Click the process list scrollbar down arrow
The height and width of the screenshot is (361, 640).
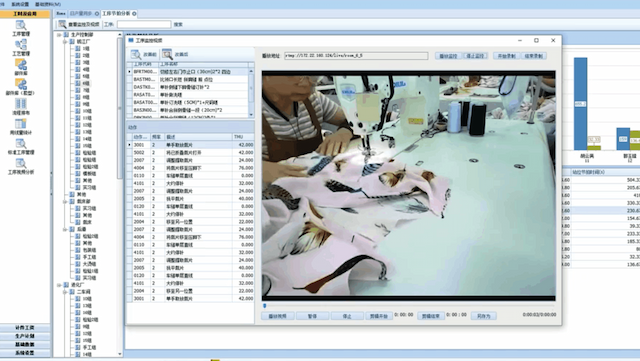tap(251, 115)
